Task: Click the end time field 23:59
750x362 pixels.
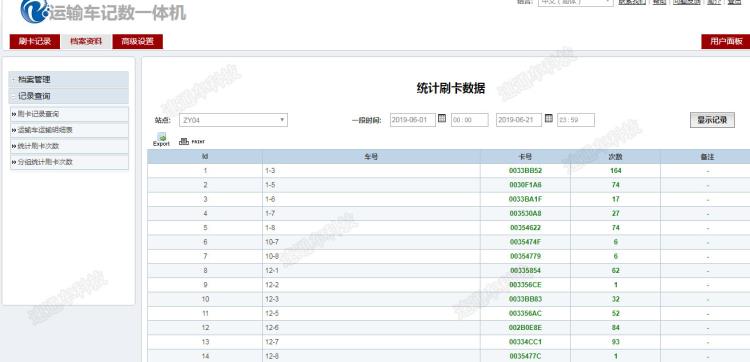Action: (576, 120)
